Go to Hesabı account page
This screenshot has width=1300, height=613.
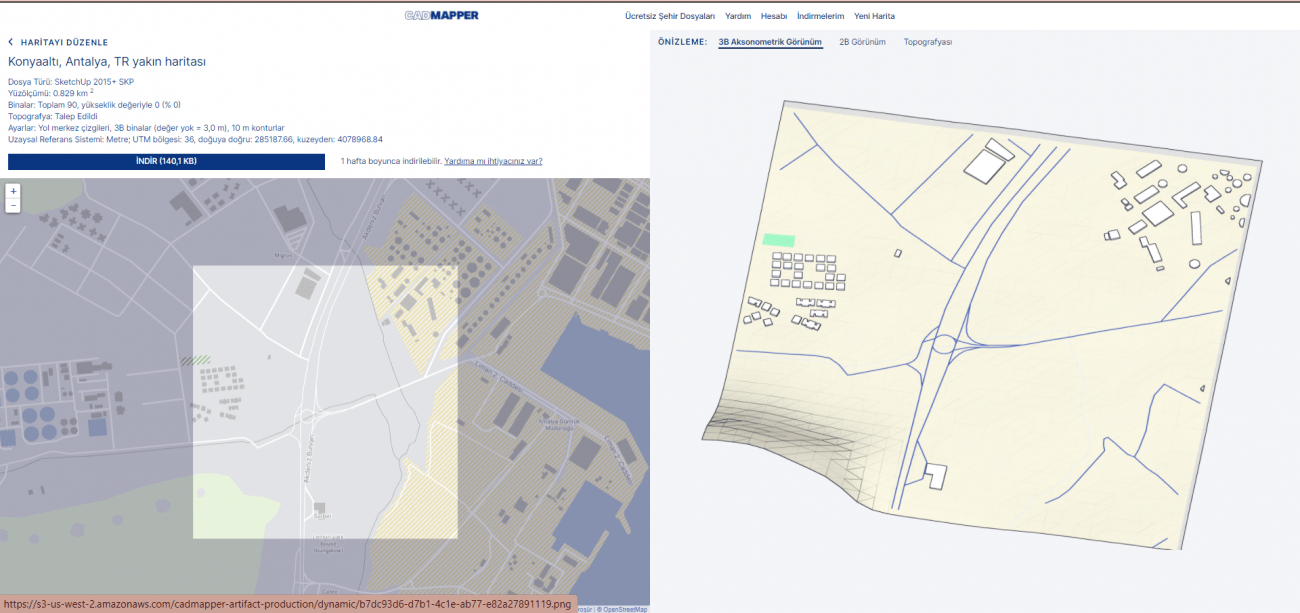pos(774,17)
